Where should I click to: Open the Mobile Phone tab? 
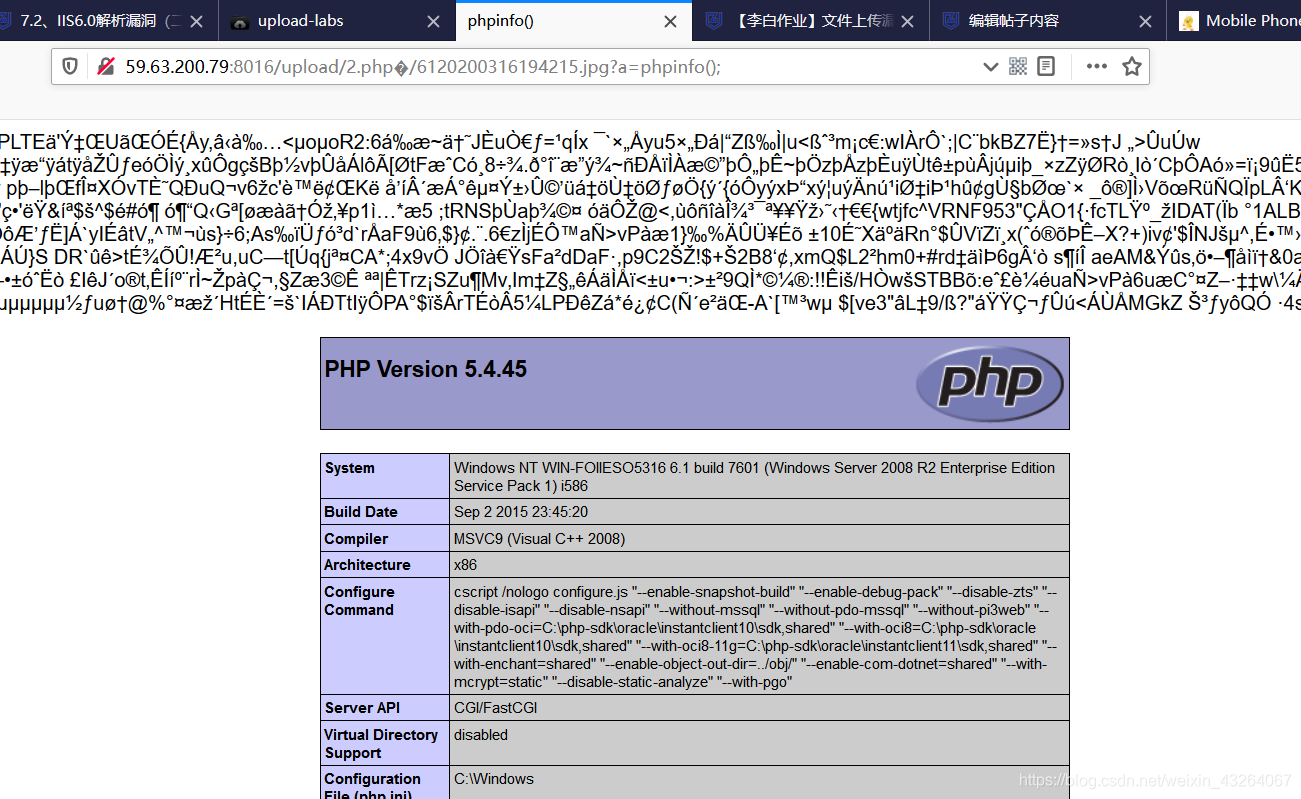point(1233,21)
